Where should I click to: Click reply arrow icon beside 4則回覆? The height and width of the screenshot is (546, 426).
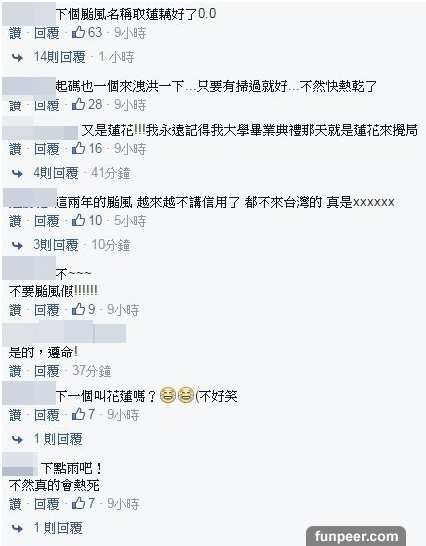coord(17,173)
